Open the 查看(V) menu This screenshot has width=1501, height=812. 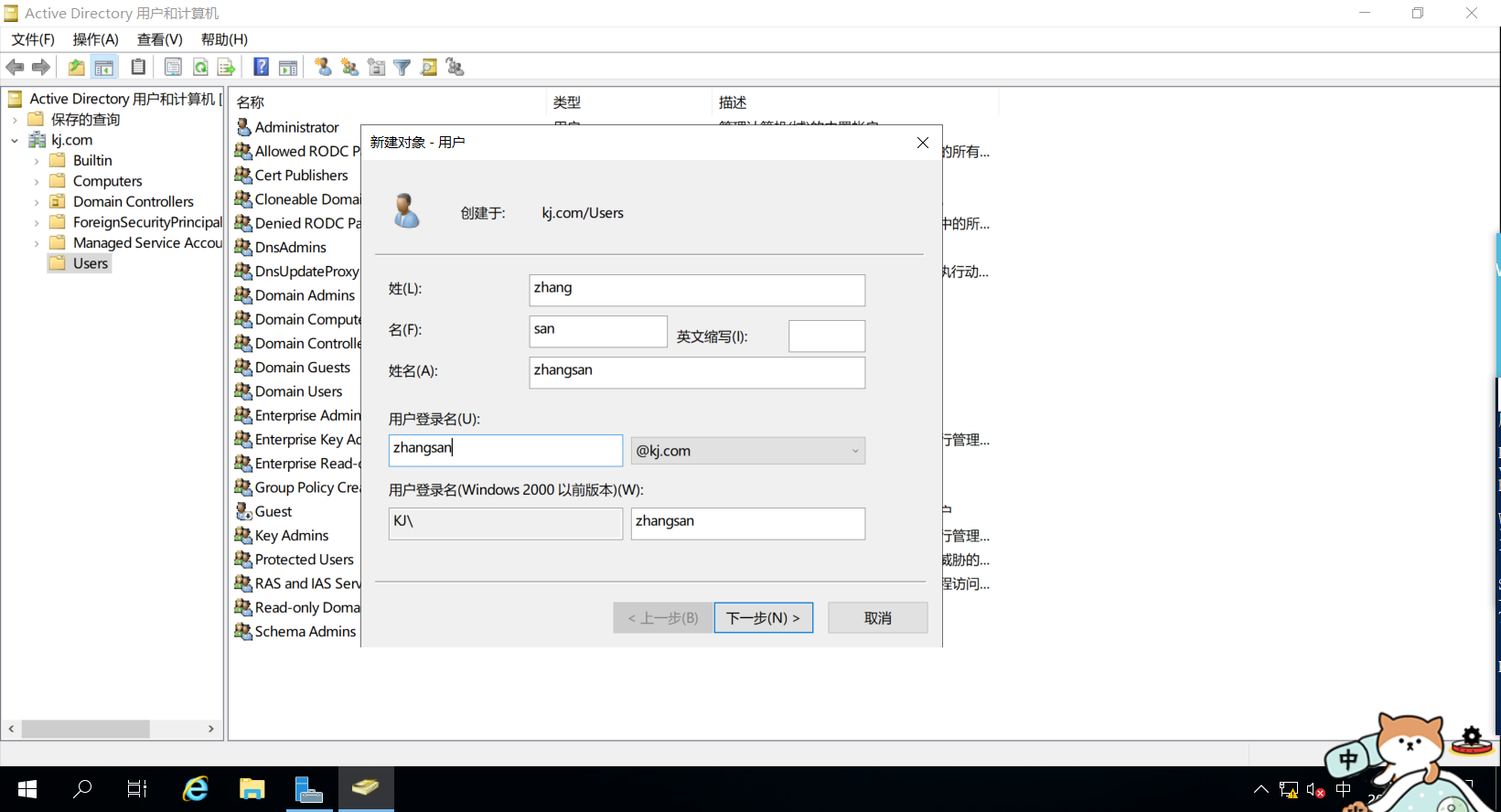[x=160, y=39]
